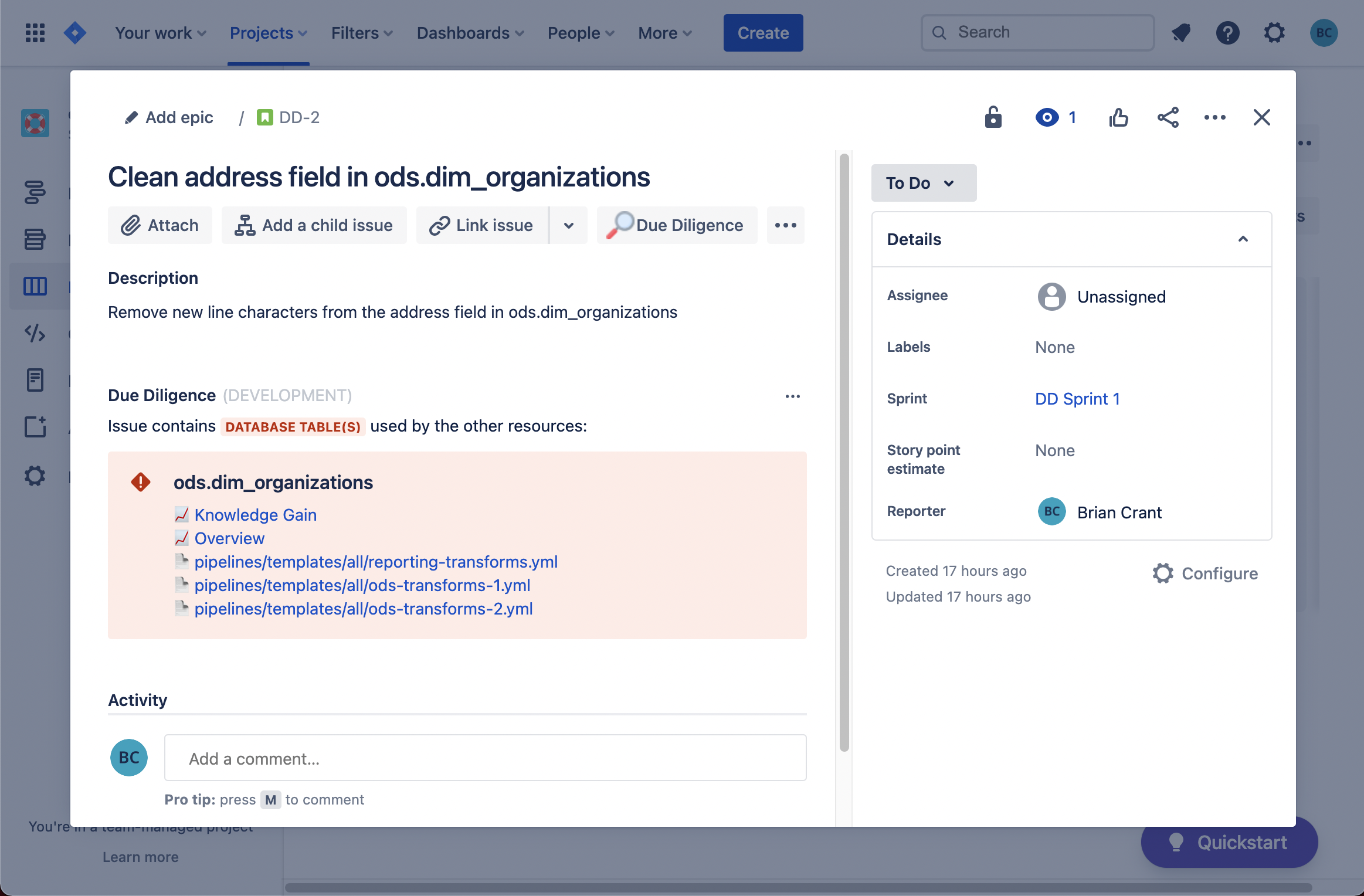Open the issue actions three-dots menu
Screen dimensions: 1364x896
pos(1214,117)
